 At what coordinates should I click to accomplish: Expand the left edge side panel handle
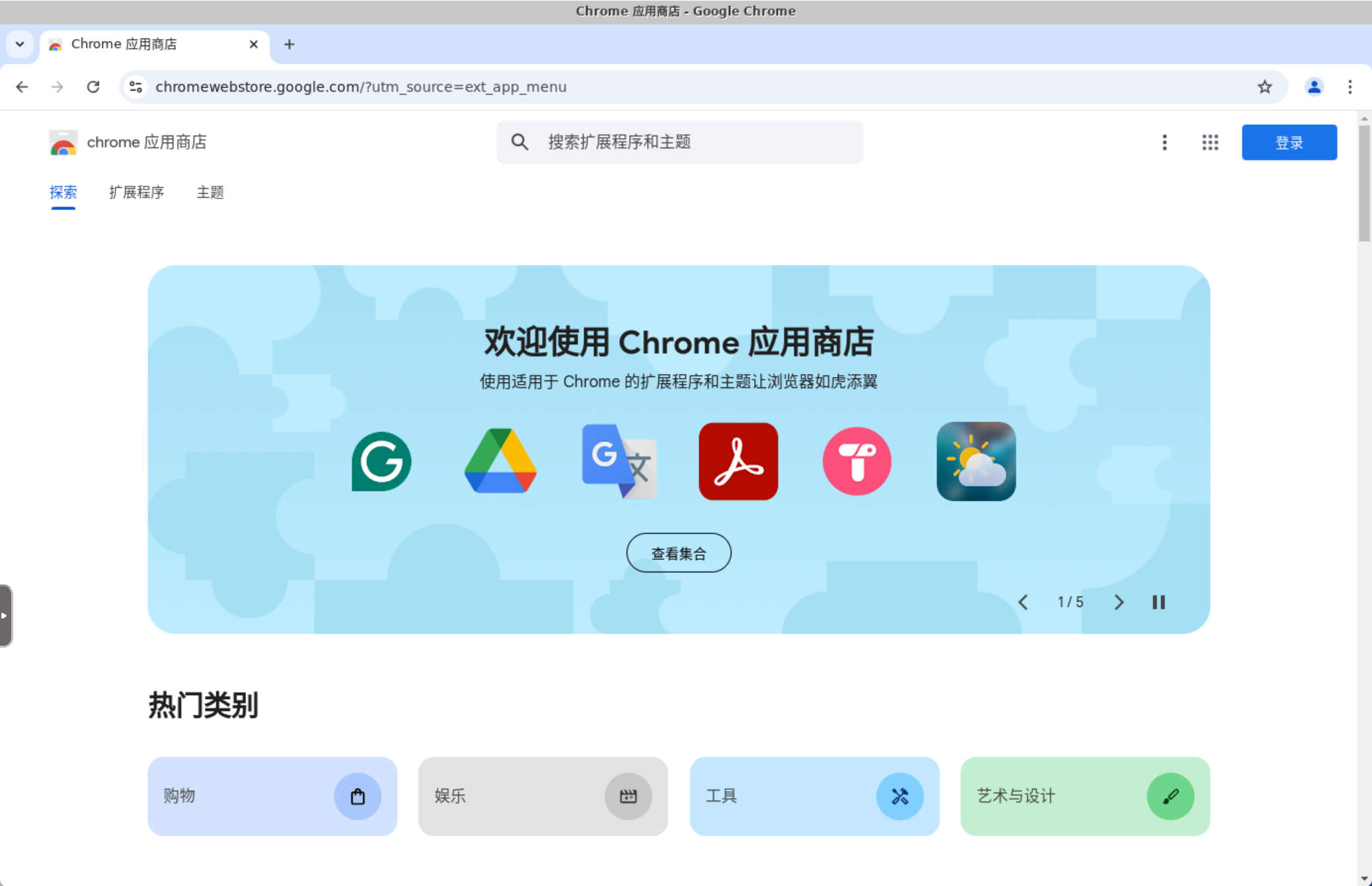tap(5, 615)
